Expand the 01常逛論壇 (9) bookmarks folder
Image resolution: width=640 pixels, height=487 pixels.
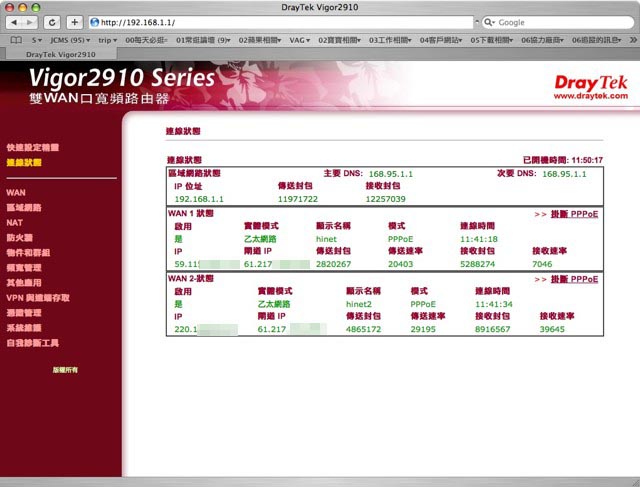(203, 40)
